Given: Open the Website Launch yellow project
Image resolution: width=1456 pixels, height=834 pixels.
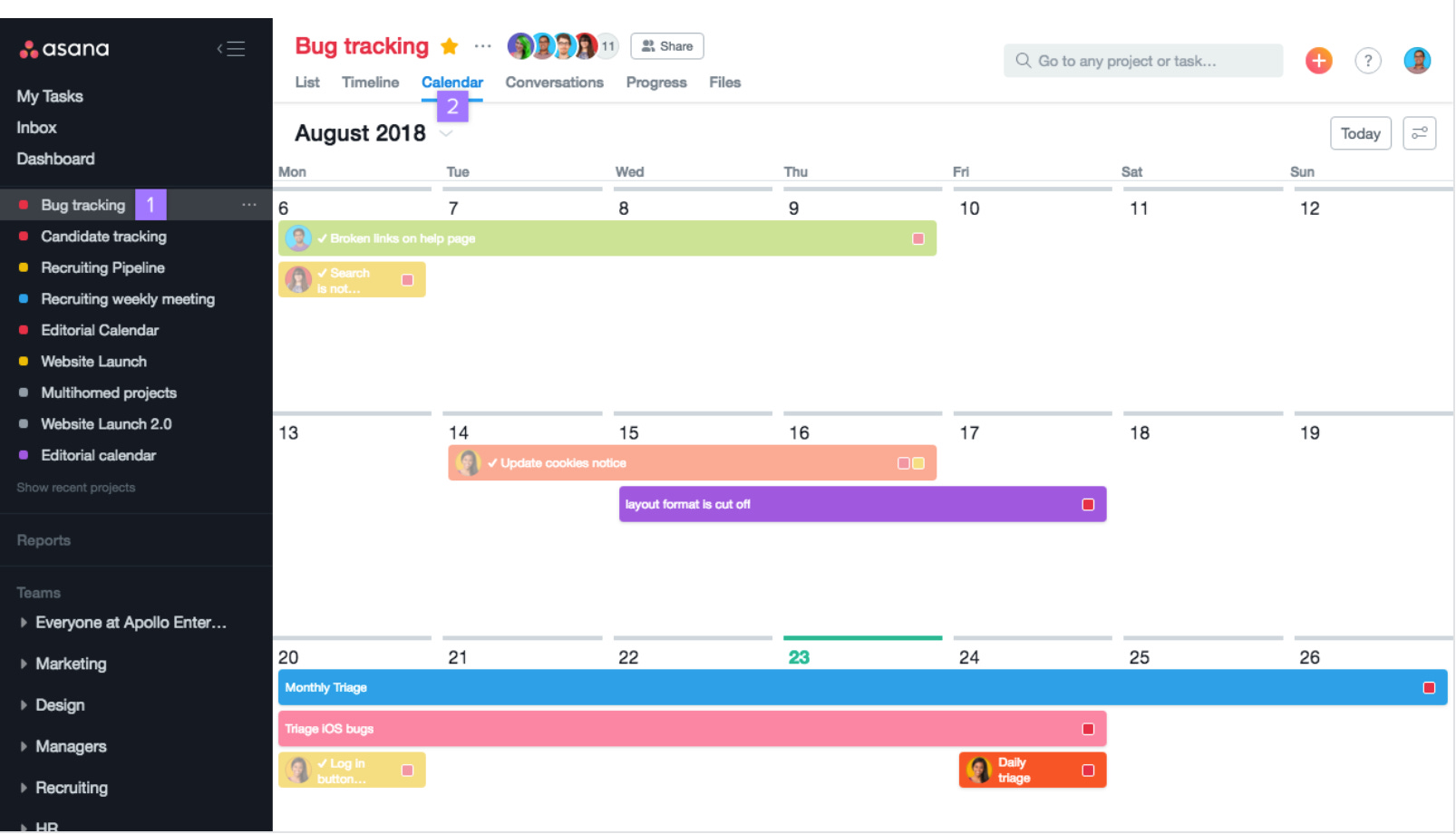Looking at the screenshot, I should 93,362.
